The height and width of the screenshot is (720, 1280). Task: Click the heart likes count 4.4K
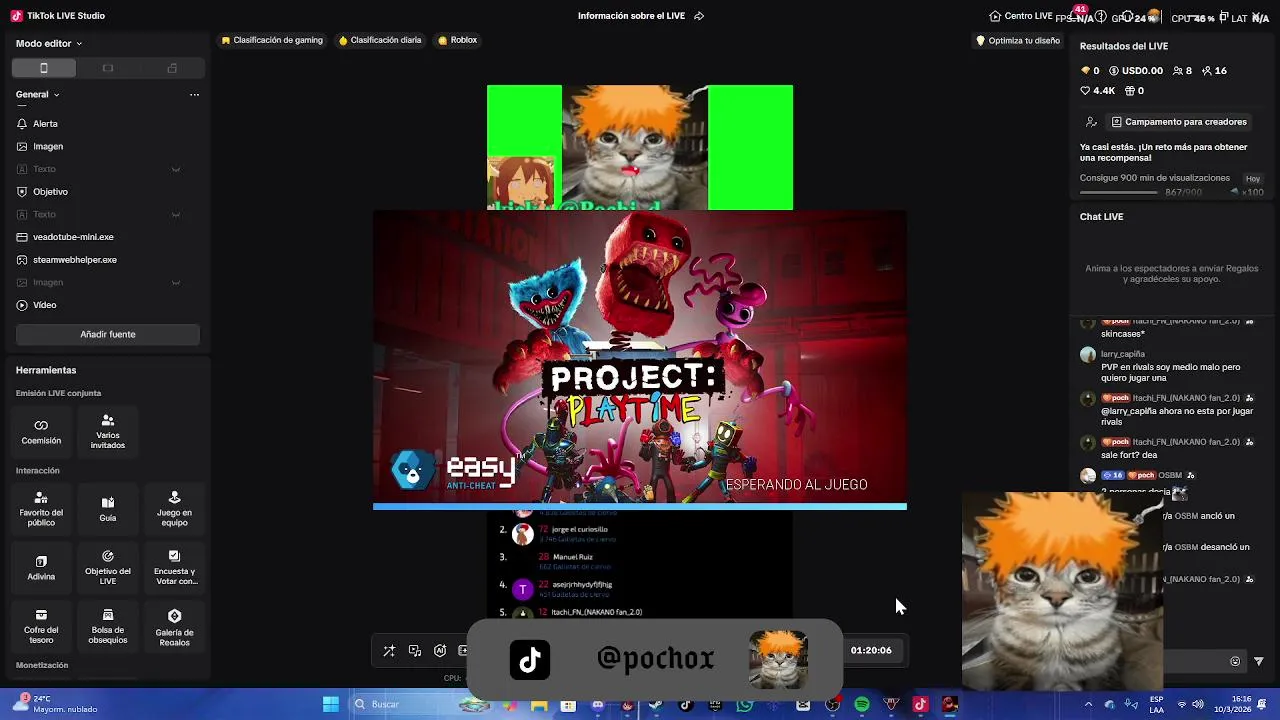point(1097,91)
